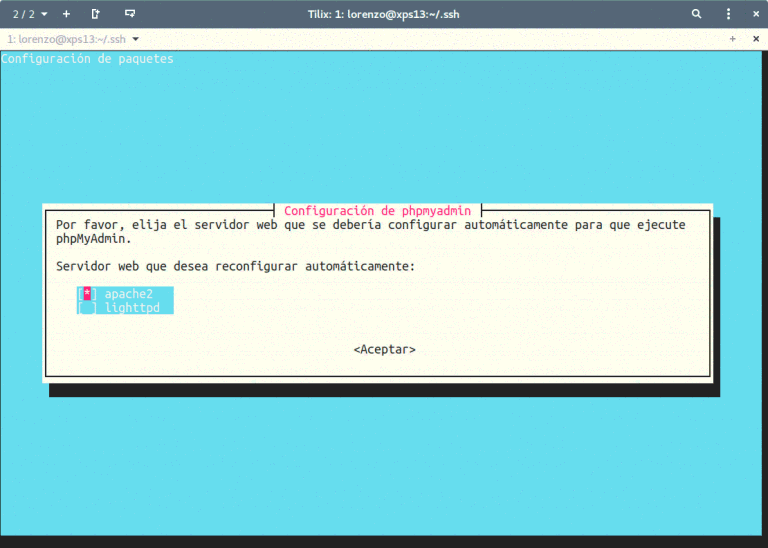Click the Configuración de paquetes header text
768x548 pixels.
[87, 59]
